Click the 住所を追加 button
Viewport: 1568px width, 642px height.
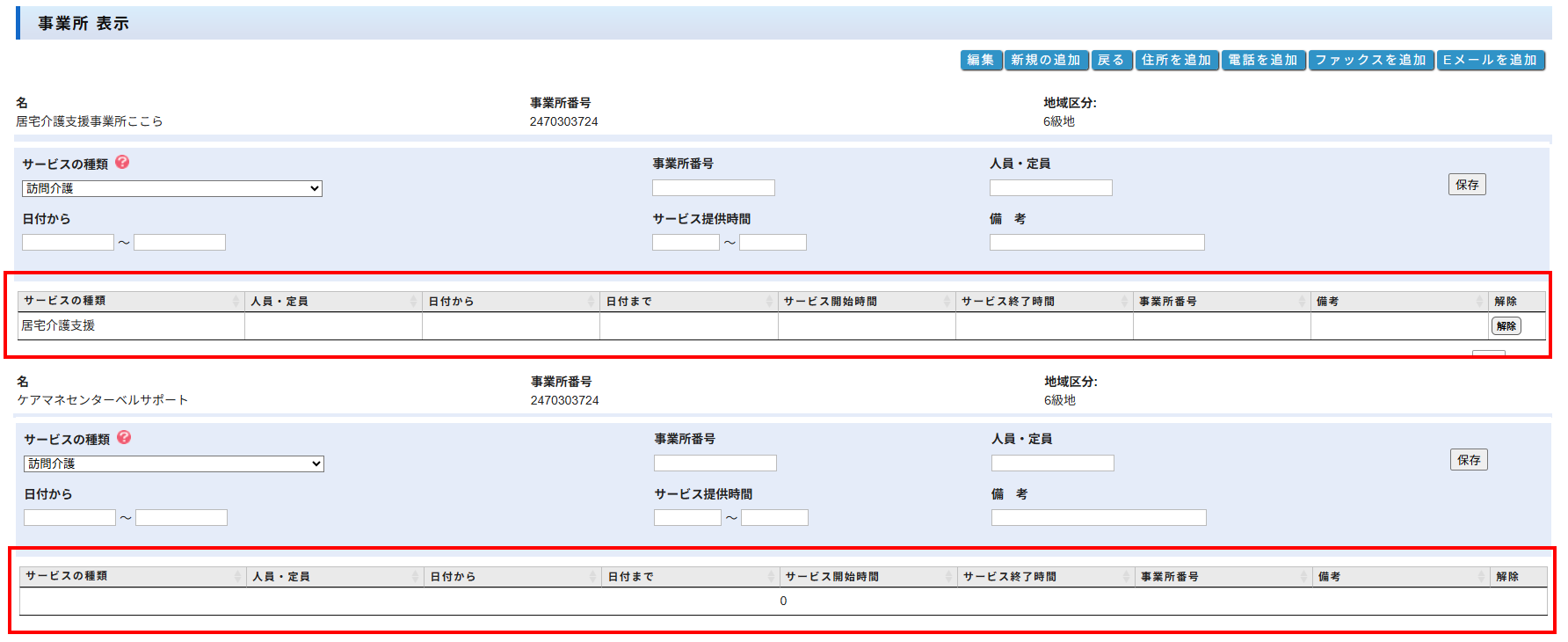[1176, 60]
